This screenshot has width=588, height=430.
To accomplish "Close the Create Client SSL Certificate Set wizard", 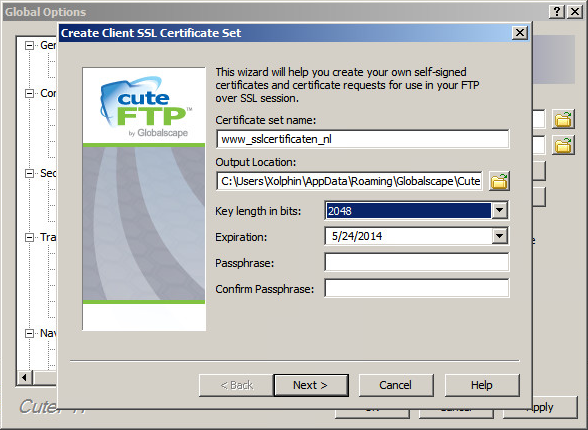I will click(x=520, y=33).
